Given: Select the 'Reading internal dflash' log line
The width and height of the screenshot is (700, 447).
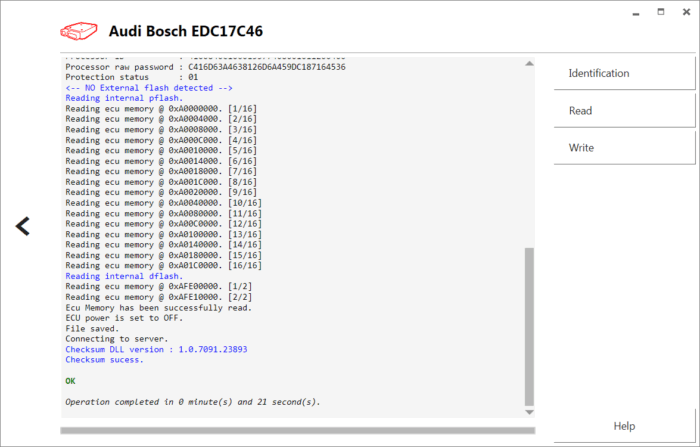Looking at the screenshot, I should [123, 276].
